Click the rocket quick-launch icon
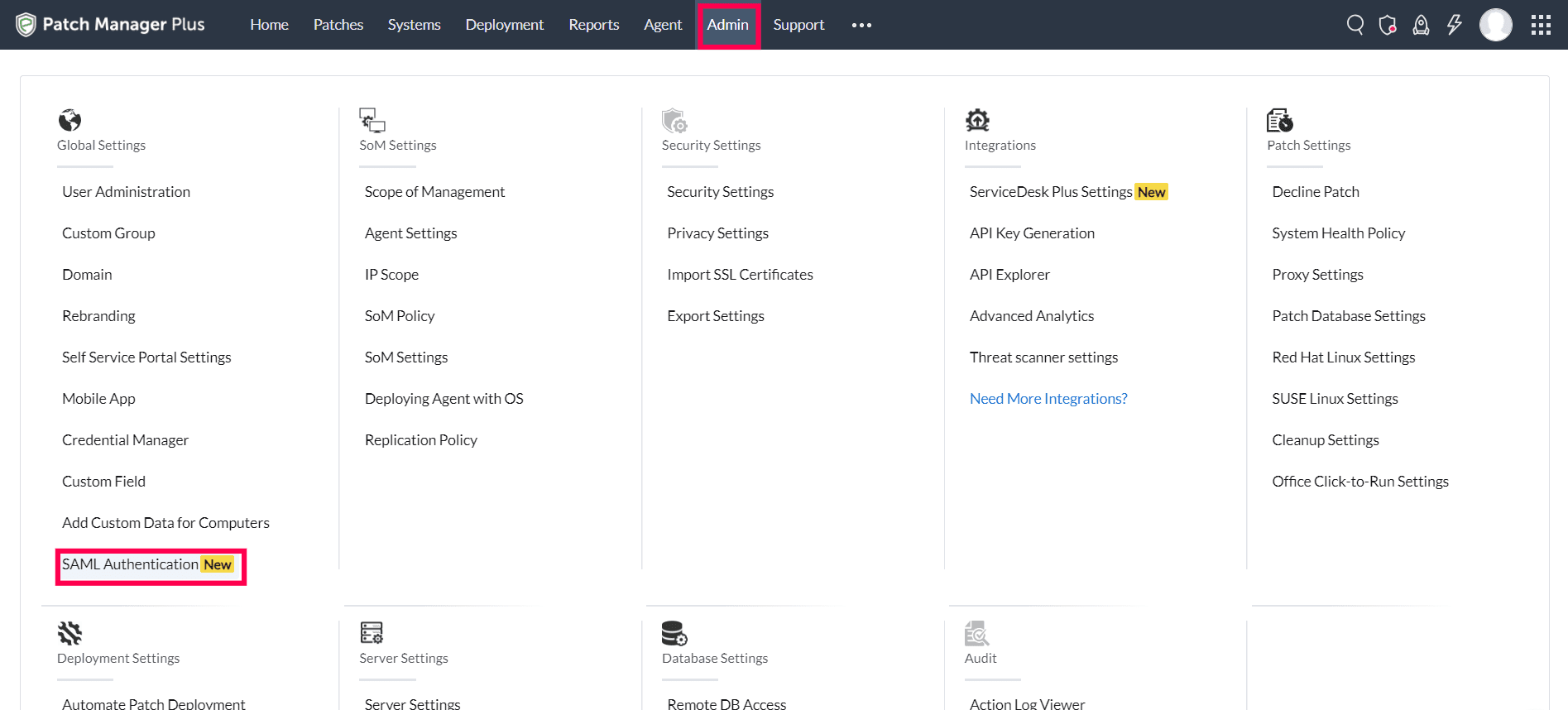Image resolution: width=1568 pixels, height=710 pixels. click(1421, 25)
